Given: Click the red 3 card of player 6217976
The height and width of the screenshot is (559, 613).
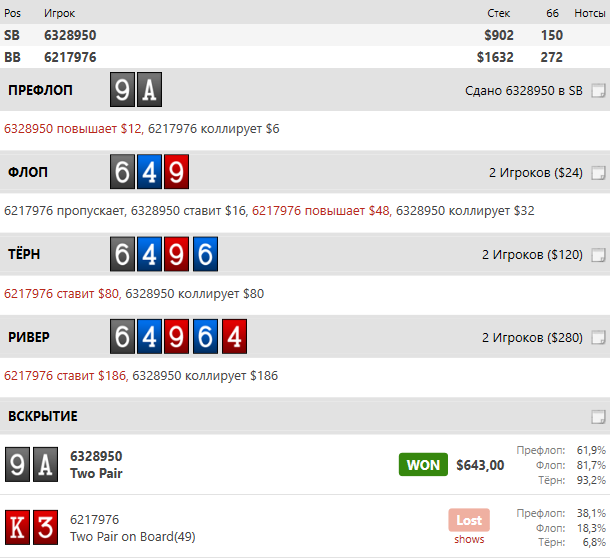Looking at the screenshot, I should point(45,527).
